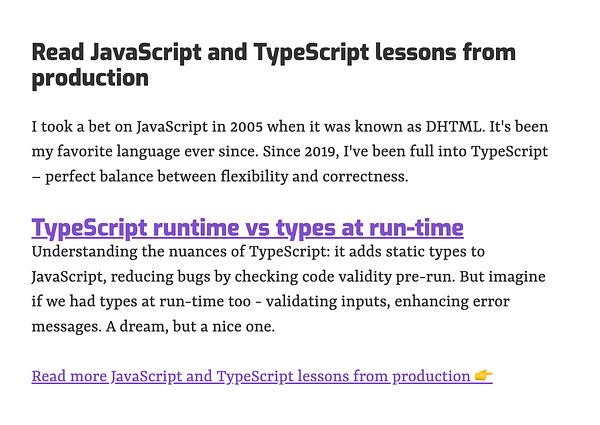Click the paragraph starting 'Understanding the nuances of TypeScript'
The width and height of the screenshot is (600, 425).
pyautogui.click(x=289, y=289)
